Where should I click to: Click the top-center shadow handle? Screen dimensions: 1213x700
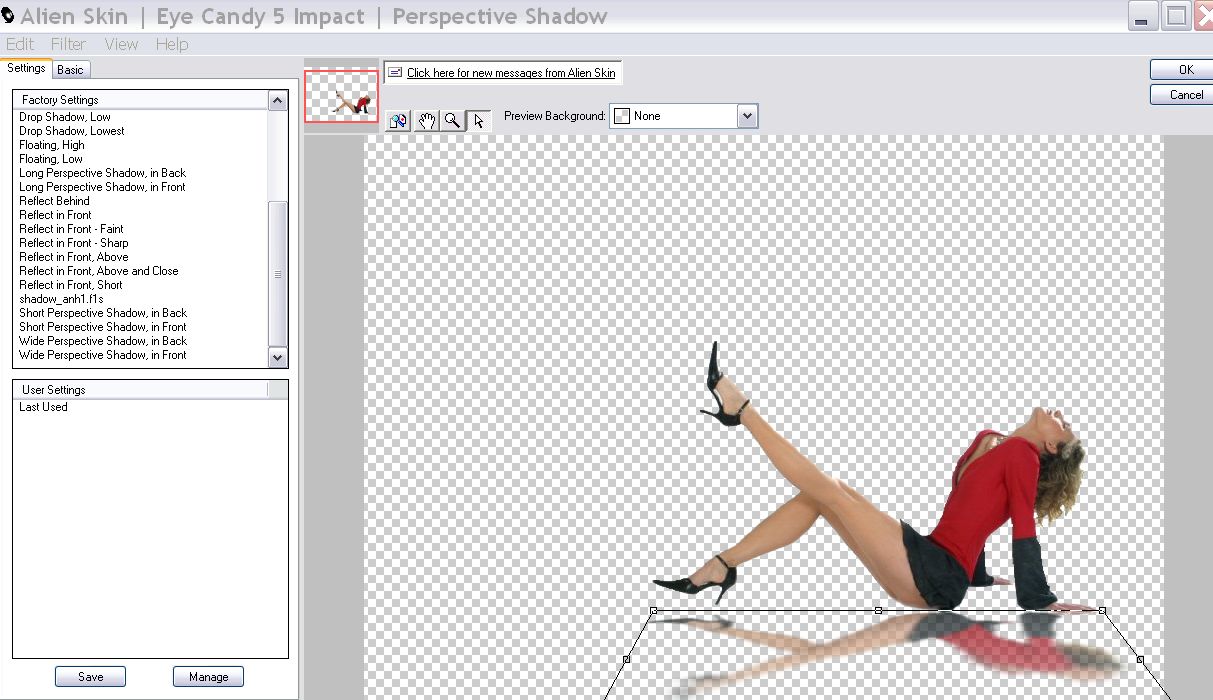pyautogui.click(x=878, y=610)
